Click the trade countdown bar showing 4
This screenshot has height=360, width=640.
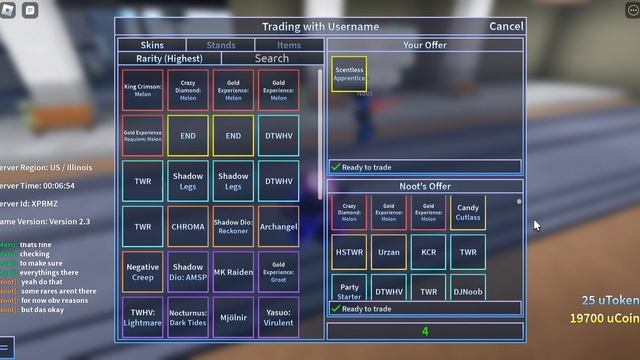pyautogui.click(x=425, y=331)
